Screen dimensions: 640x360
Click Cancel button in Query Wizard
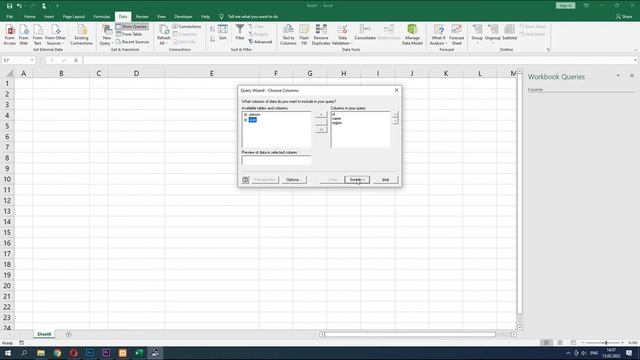[x=385, y=180]
